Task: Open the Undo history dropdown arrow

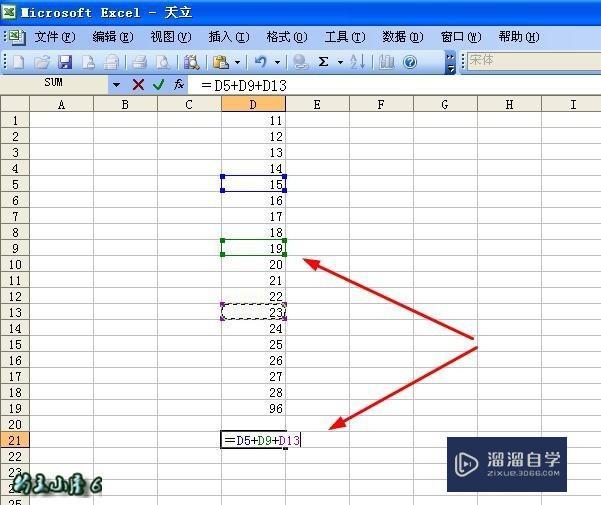Action: coord(277,62)
